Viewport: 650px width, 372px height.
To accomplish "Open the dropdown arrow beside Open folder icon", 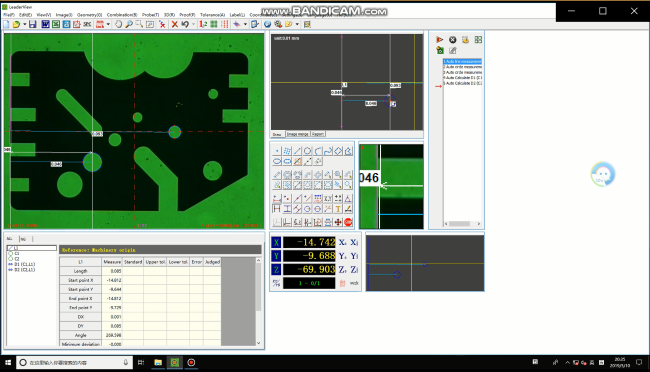I will 24,24.
